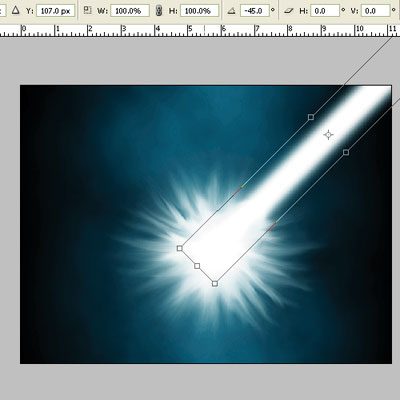Screen dimensions: 400x400
Task: Click the transform handle on the beam's upper edge
Action: point(311,117)
